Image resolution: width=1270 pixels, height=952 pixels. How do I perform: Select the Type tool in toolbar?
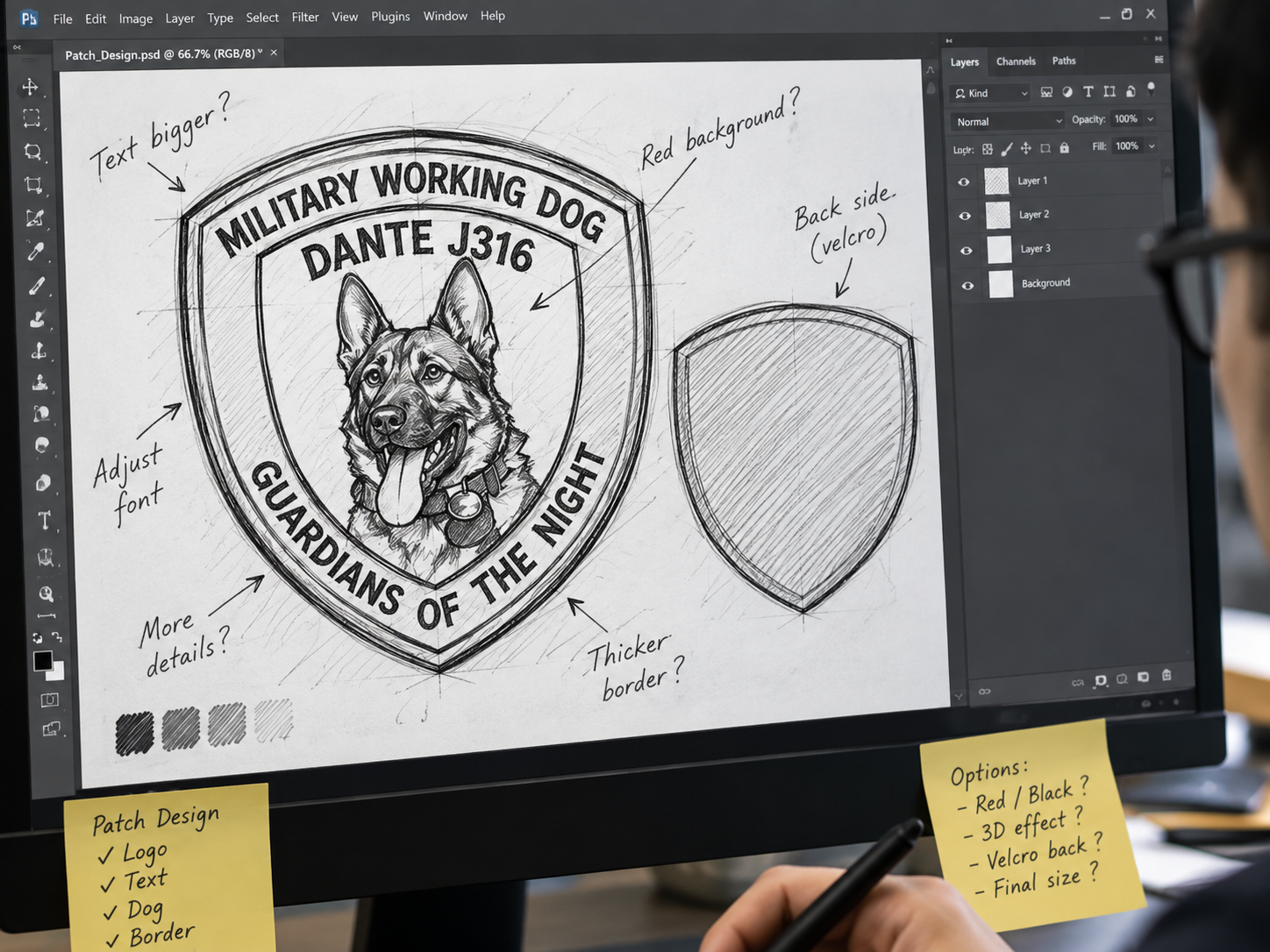tap(44, 521)
